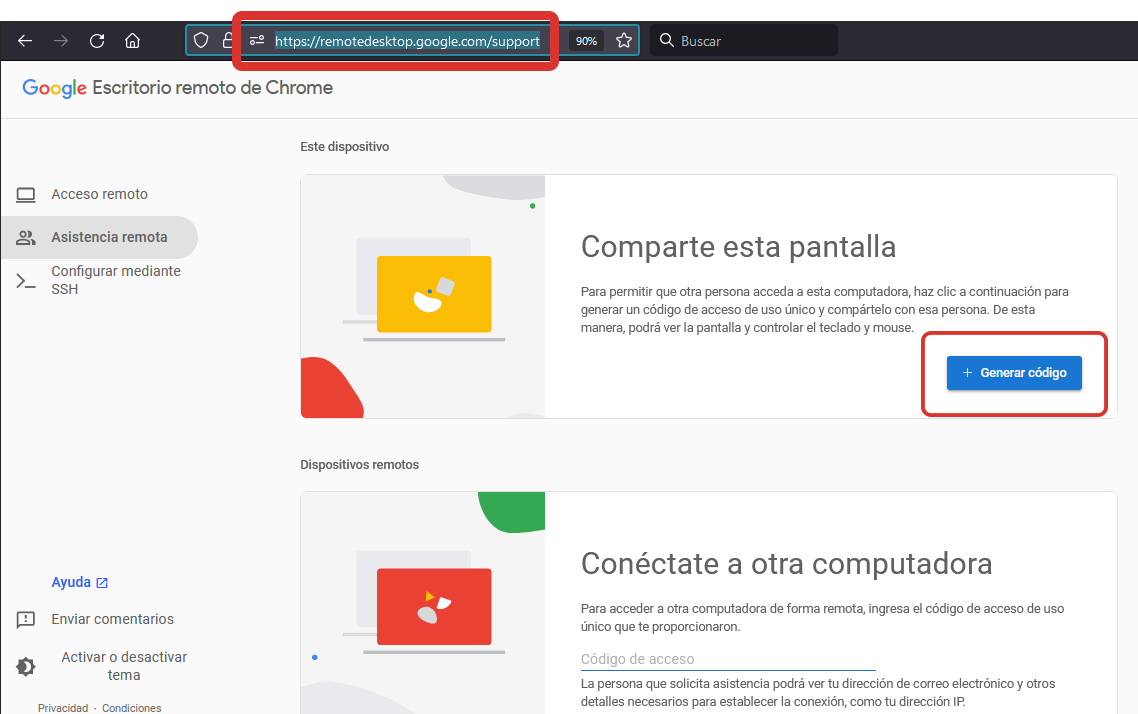Open the Privacidad link

point(63,708)
